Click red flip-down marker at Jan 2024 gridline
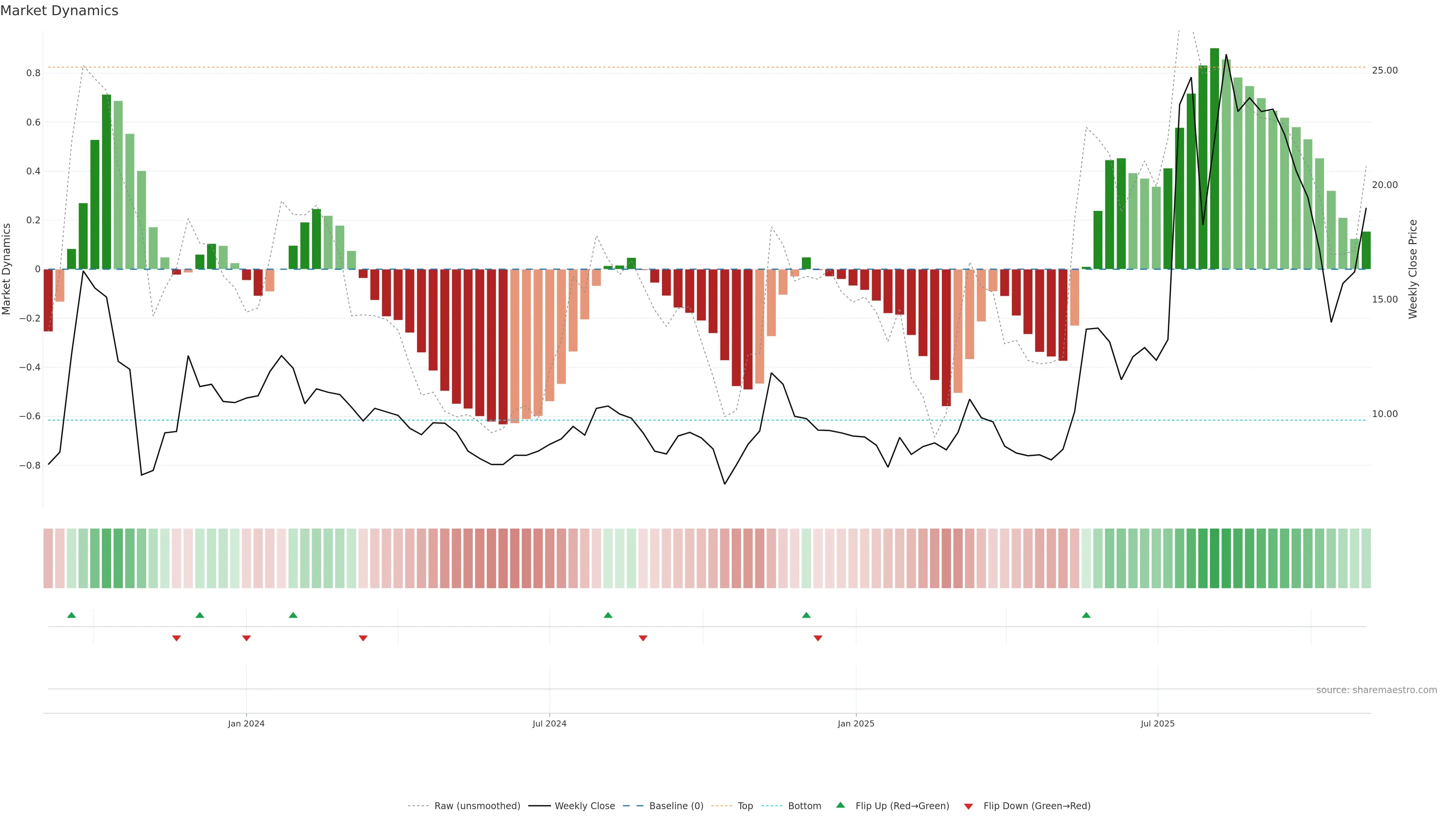1456x819 pixels. click(x=246, y=638)
